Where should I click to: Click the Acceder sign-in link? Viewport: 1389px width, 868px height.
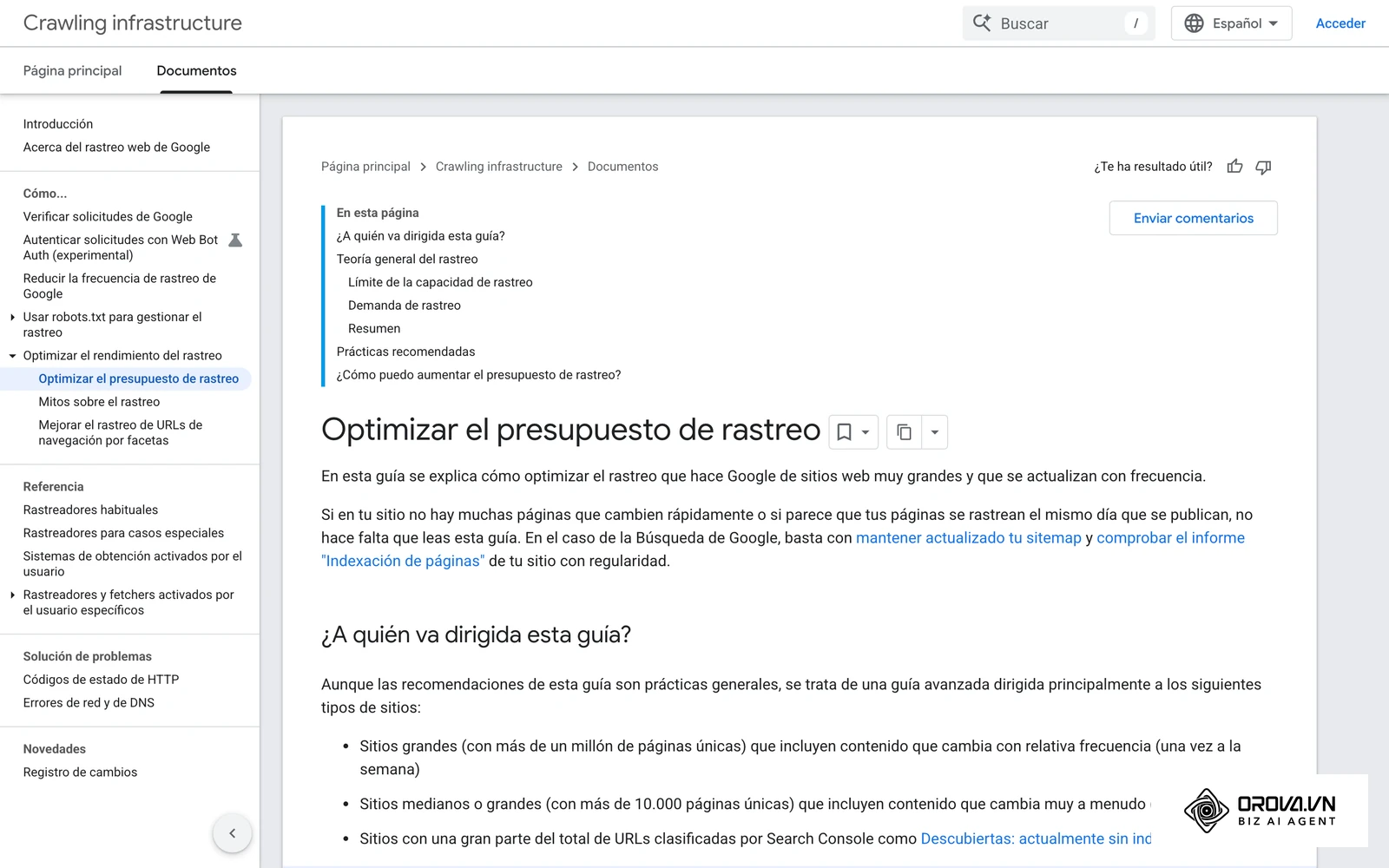1340,23
